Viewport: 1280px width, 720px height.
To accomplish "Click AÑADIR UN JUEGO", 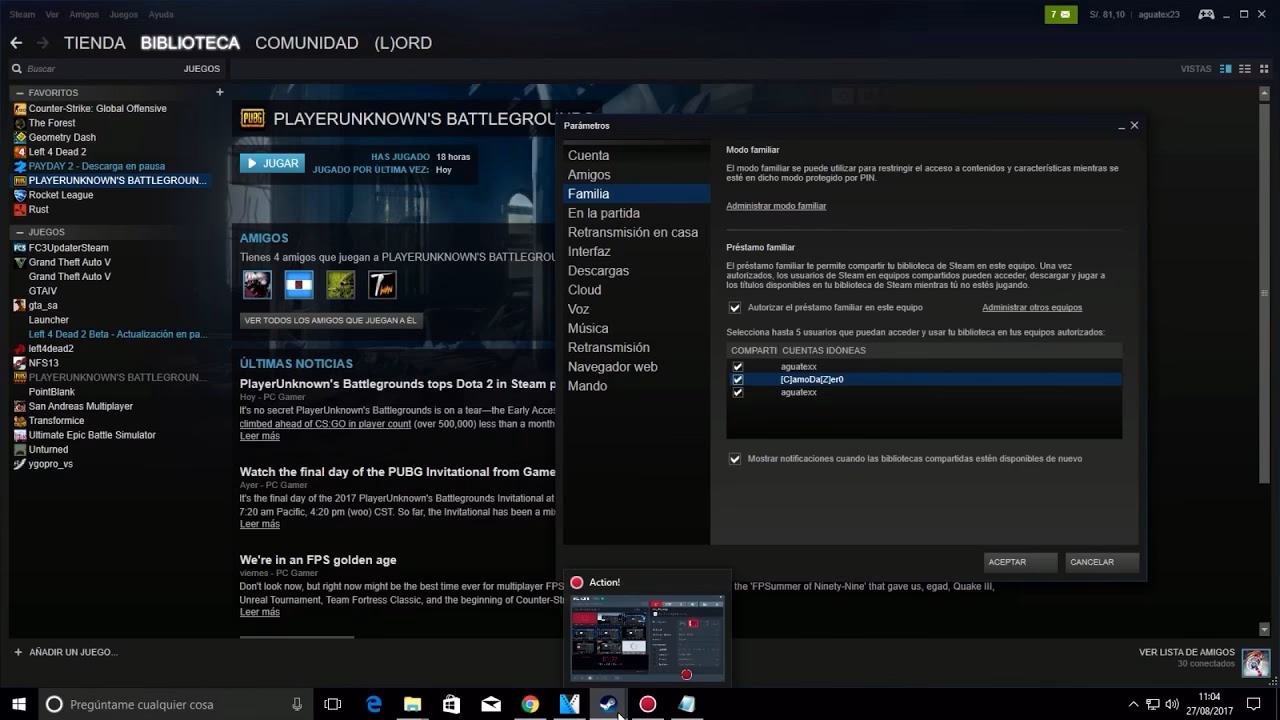I will point(66,652).
